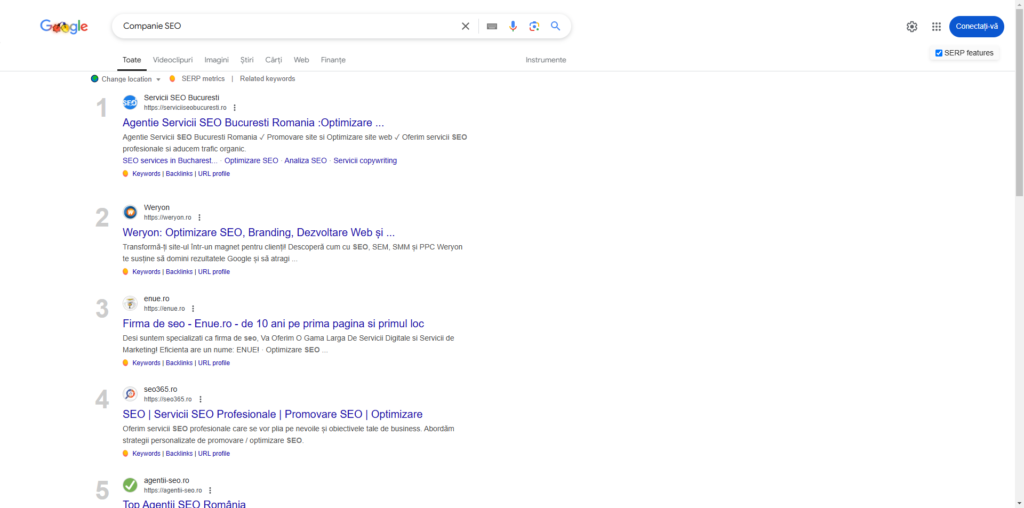The height and width of the screenshot is (508, 1024).
Task: Click the magnifier search icon
Action: [x=556, y=26]
